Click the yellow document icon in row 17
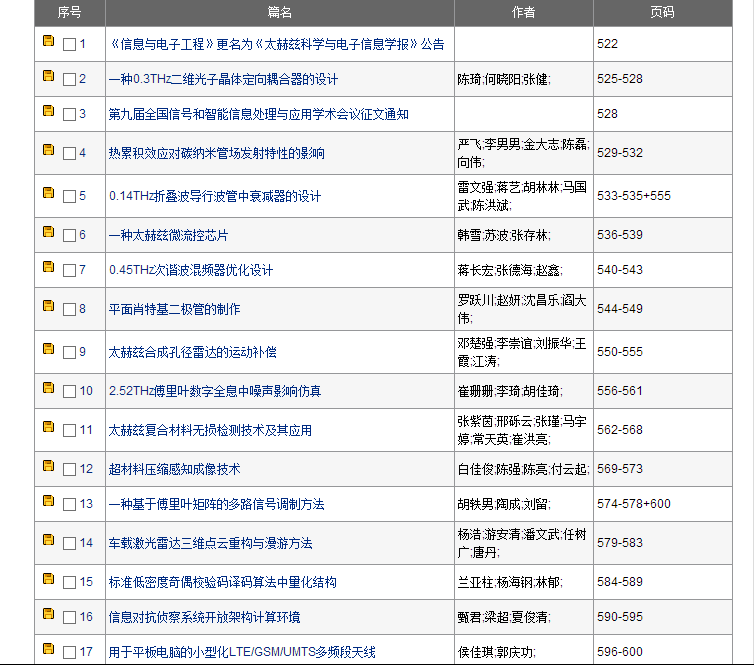Image resolution: width=754 pixels, height=665 pixels. (48, 649)
